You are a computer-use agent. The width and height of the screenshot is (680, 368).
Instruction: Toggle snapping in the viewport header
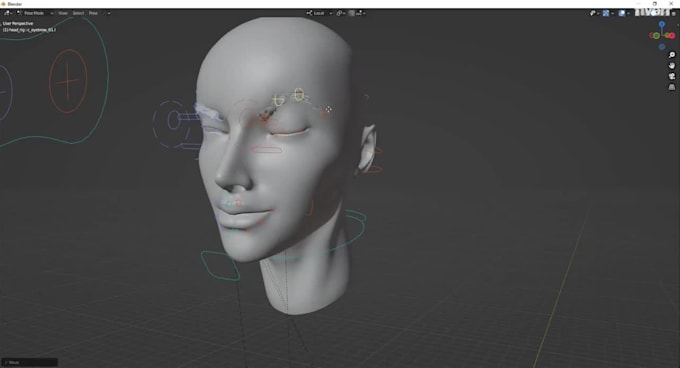coord(351,13)
